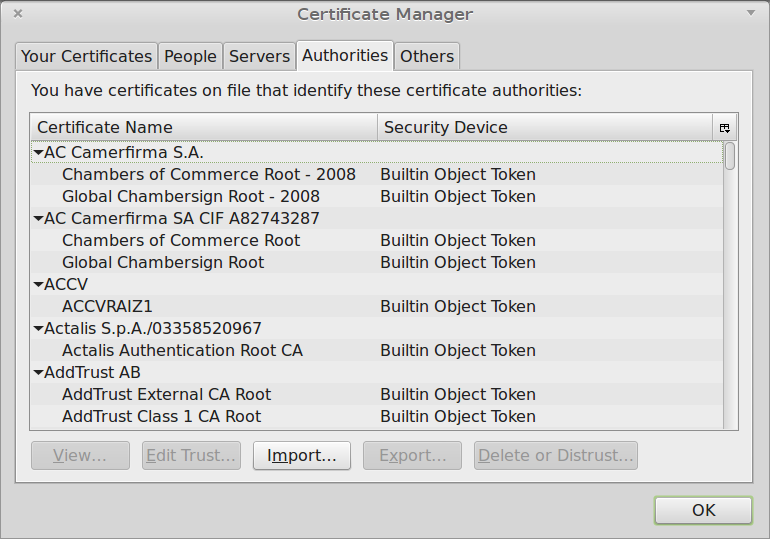
Task: Open the People tab
Action: coord(190,57)
